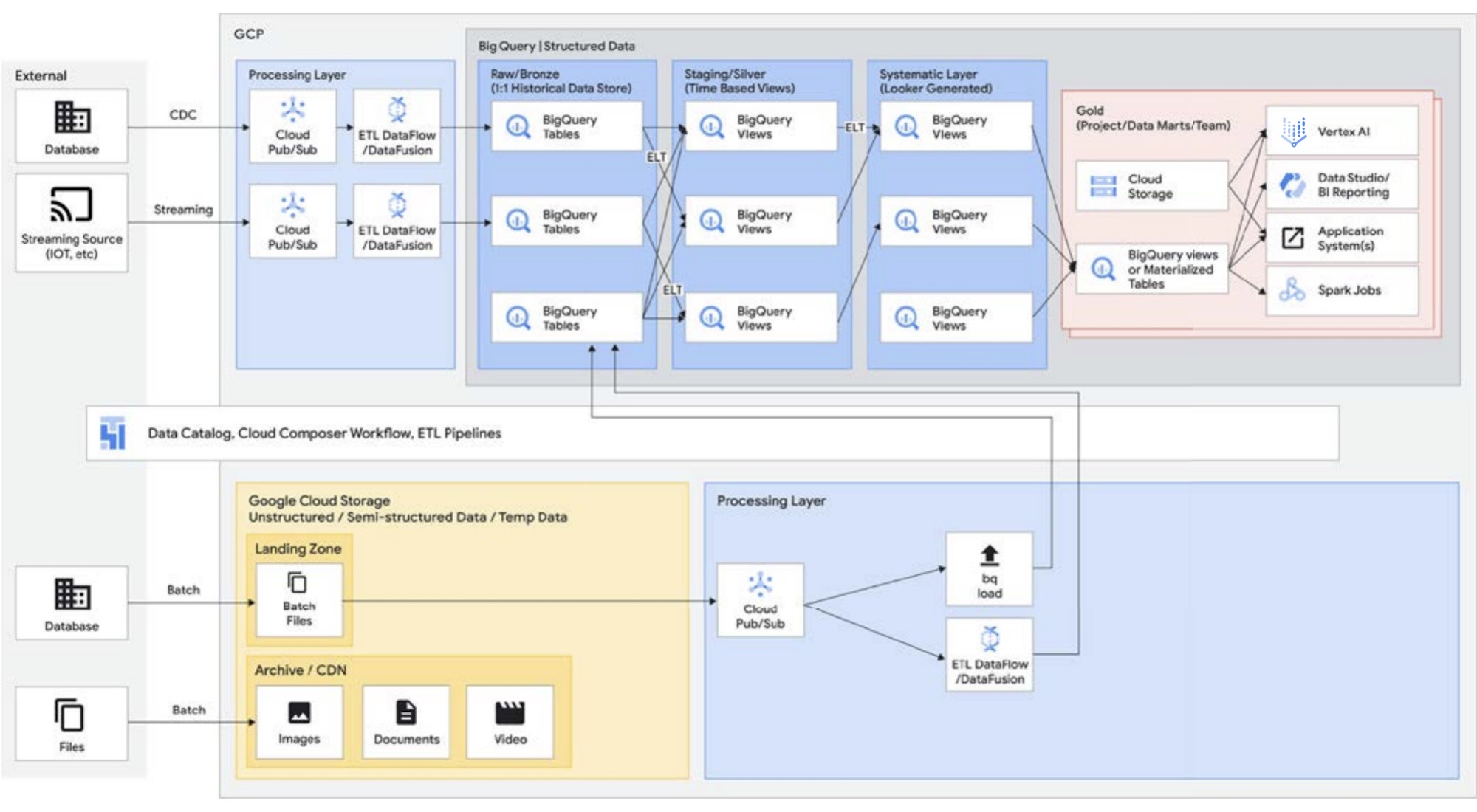The height and width of the screenshot is (812, 1477).
Task: Select the Data Studio BI Reporting icon
Action: click(x=1292, y=185)
